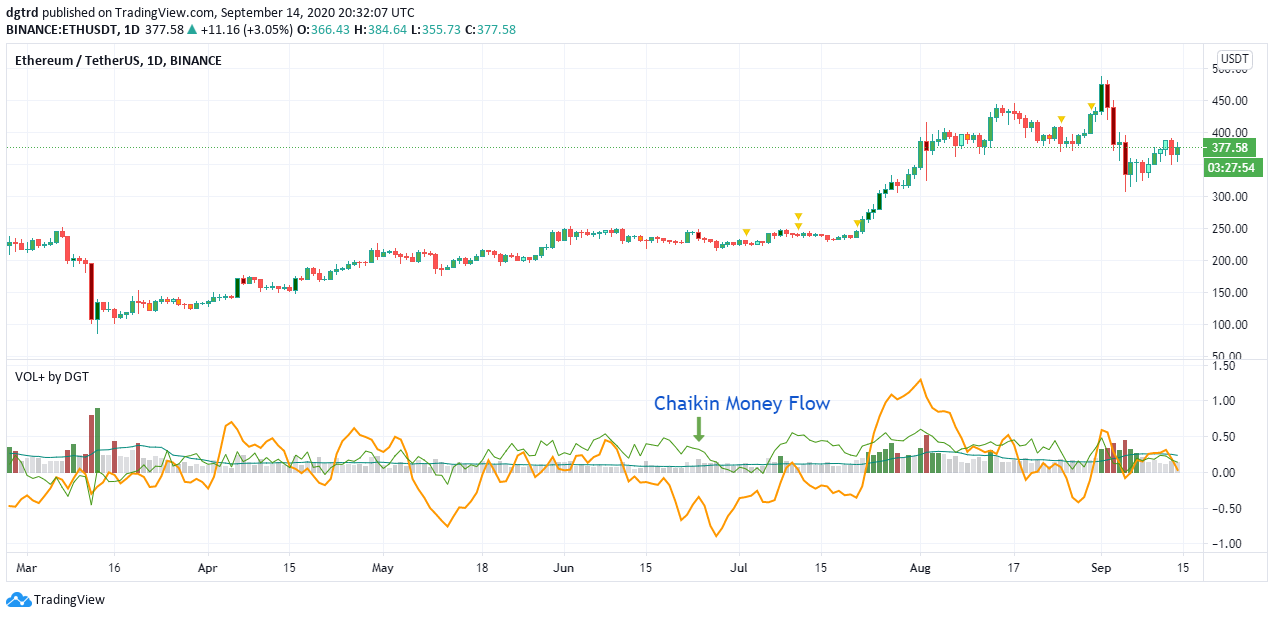Click the 'Chaikin Money Flow' annotation text

(x=742, y=403)
